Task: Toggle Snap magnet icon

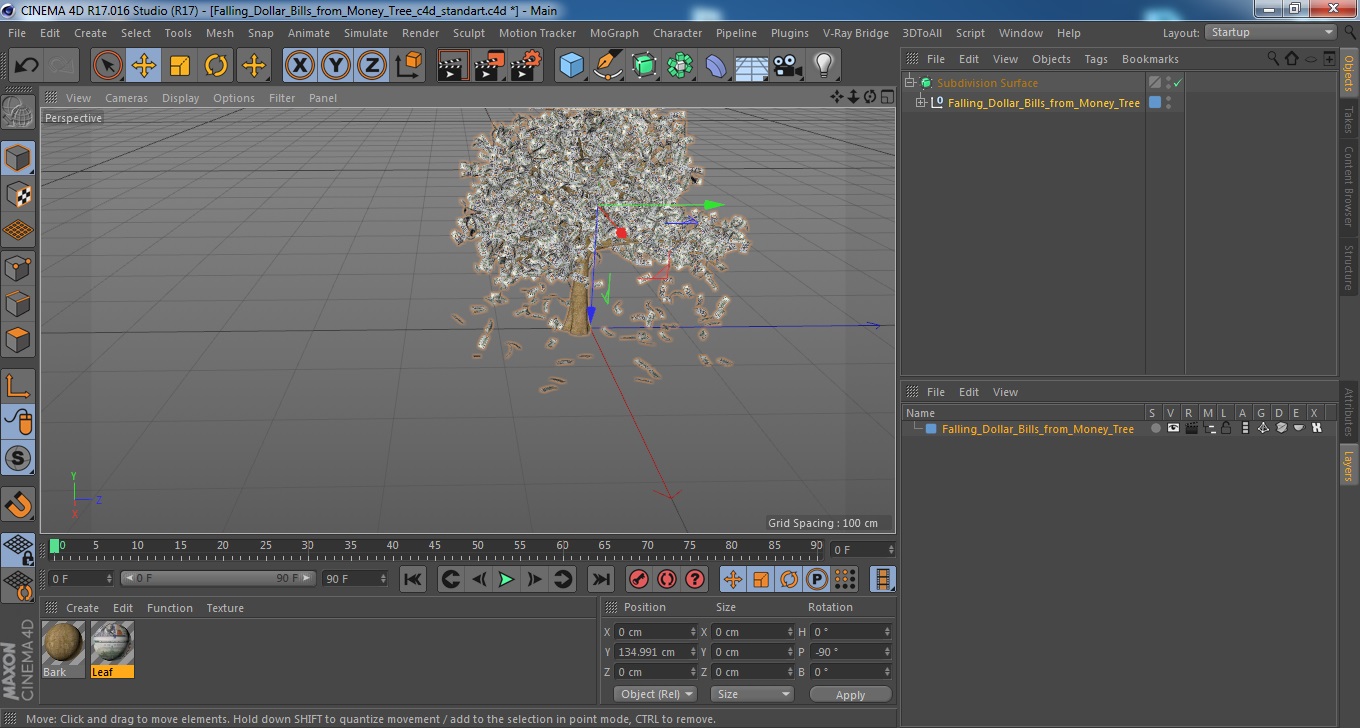Action: point(18,503)
